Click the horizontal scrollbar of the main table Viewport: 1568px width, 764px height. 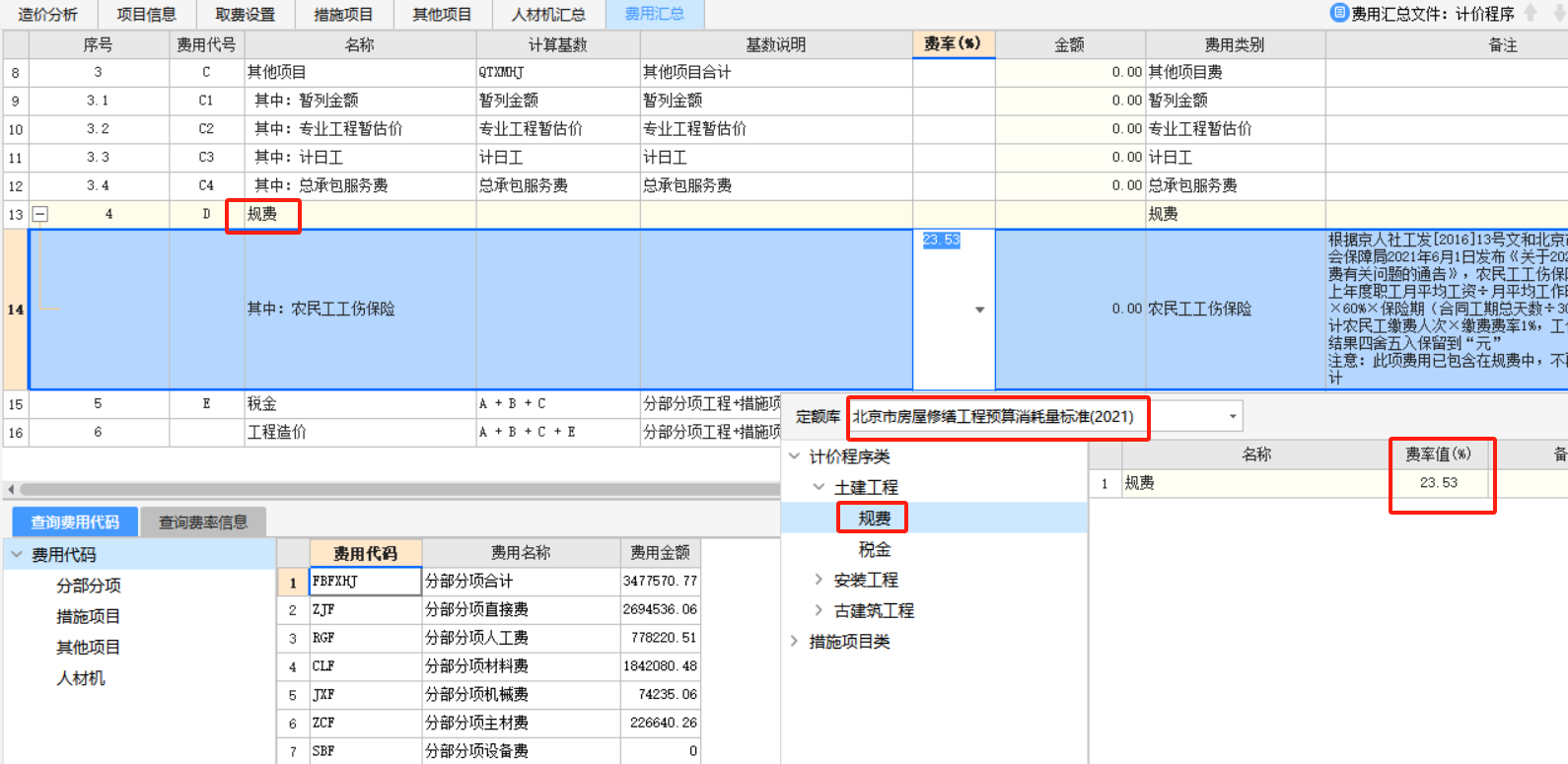(x=399, y=489)
